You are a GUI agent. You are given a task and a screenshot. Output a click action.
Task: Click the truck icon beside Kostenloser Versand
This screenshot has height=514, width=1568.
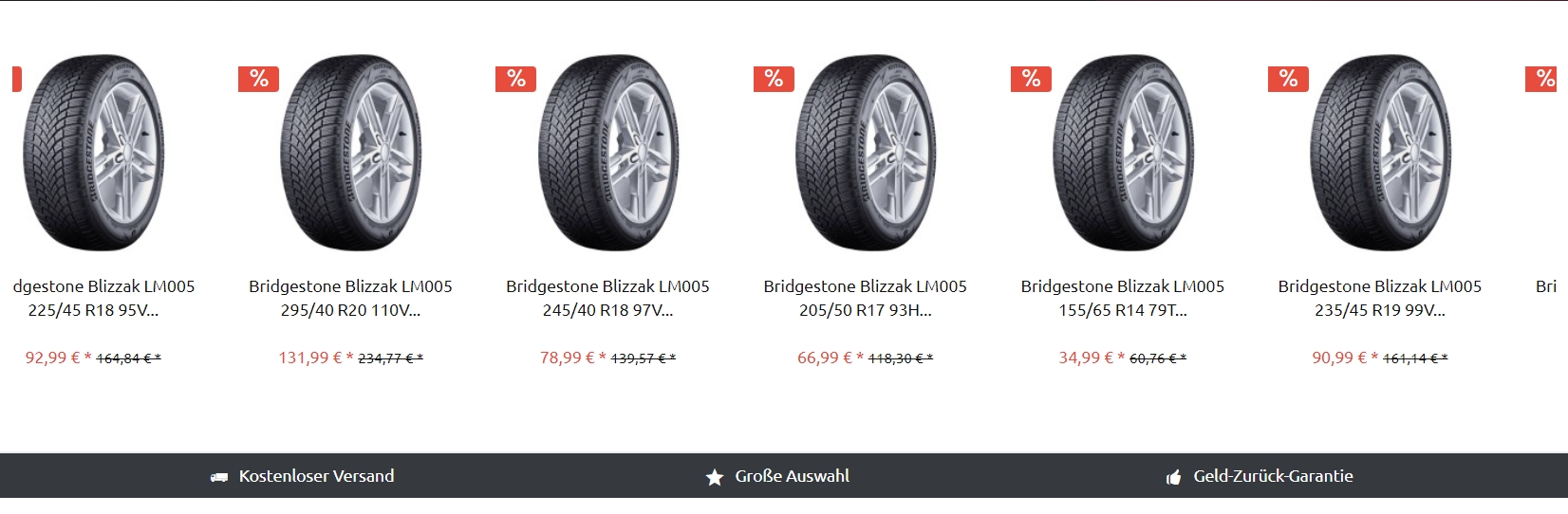point(219,477)
